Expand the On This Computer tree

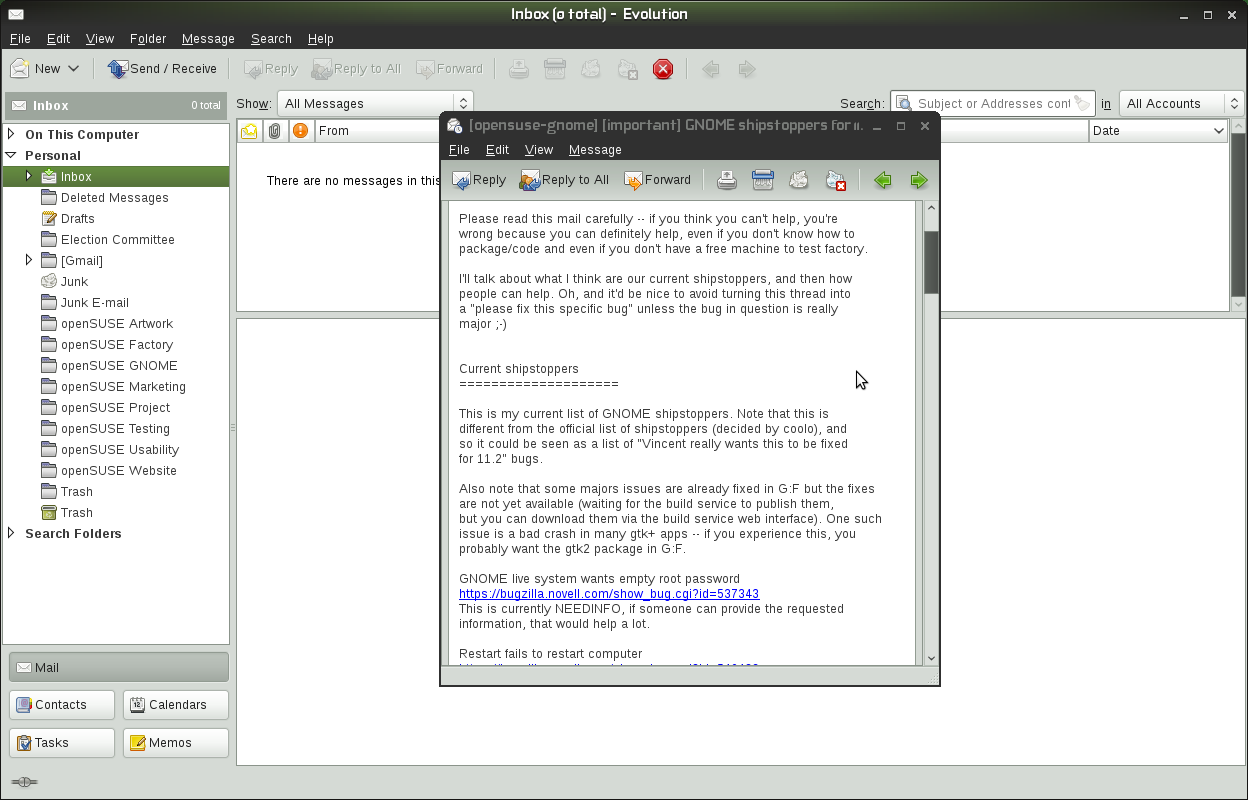pyautogui.click(x=11, y=134)
